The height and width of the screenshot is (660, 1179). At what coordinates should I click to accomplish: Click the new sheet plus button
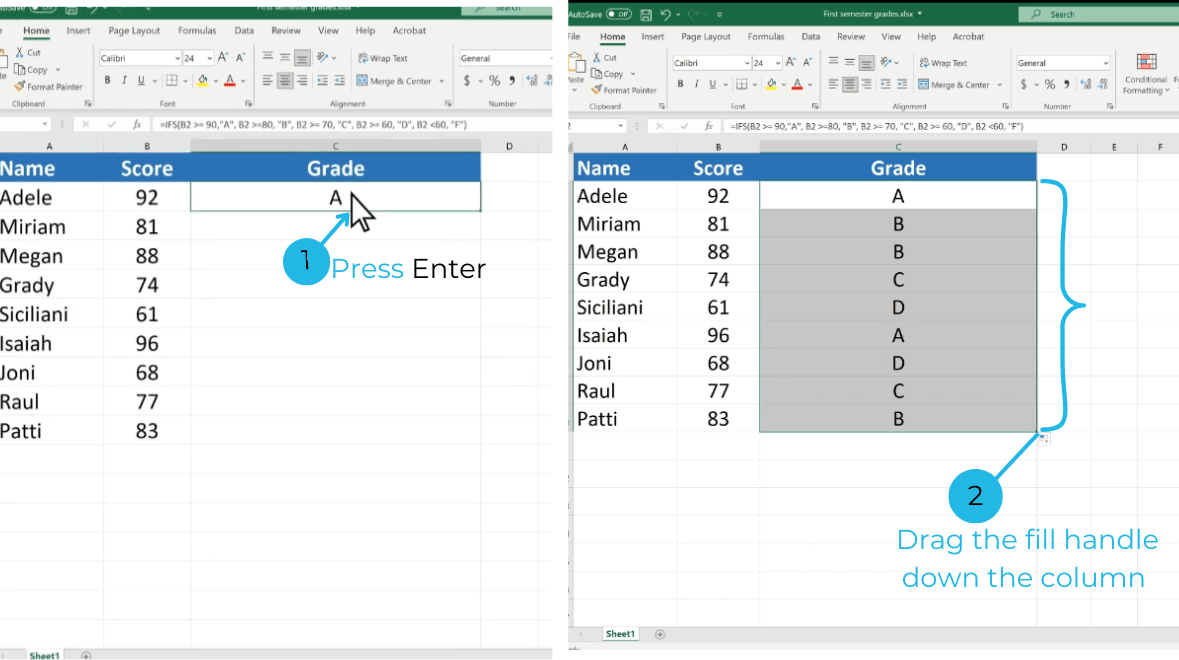point(658,634)
